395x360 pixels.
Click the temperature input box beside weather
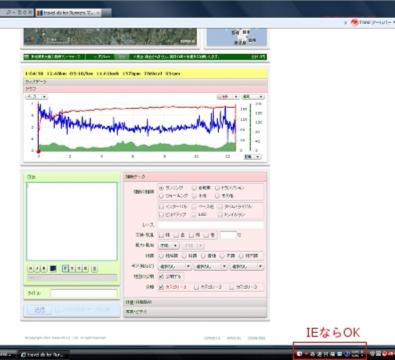(228, 235)
